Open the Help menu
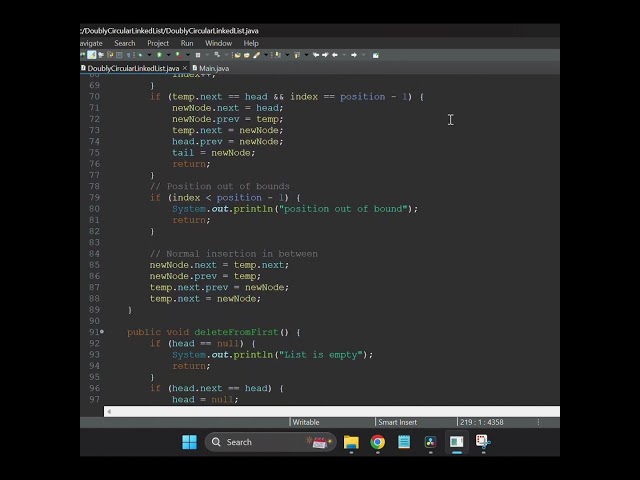 tap(251, 43)
